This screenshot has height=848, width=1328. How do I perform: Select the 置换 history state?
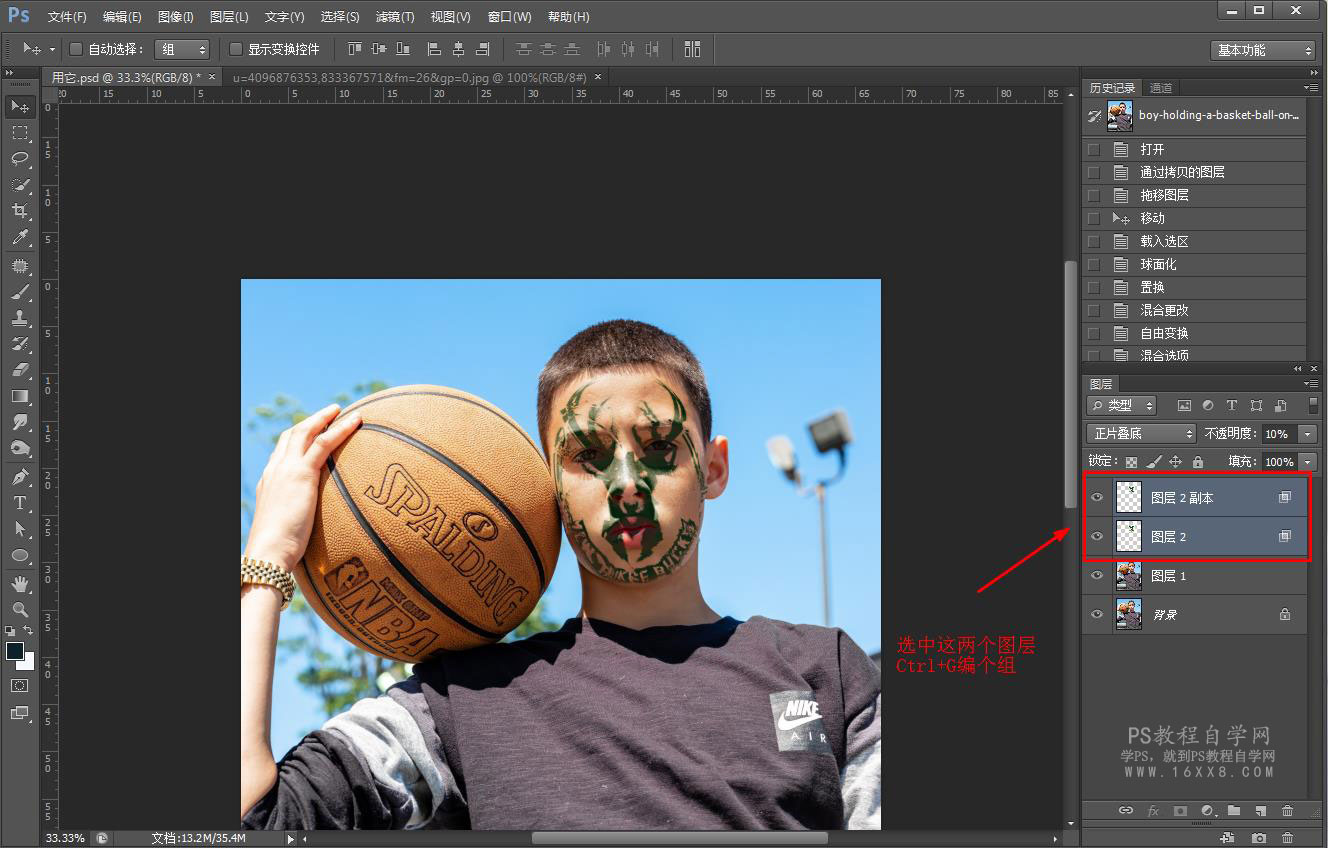[1195, 287]
